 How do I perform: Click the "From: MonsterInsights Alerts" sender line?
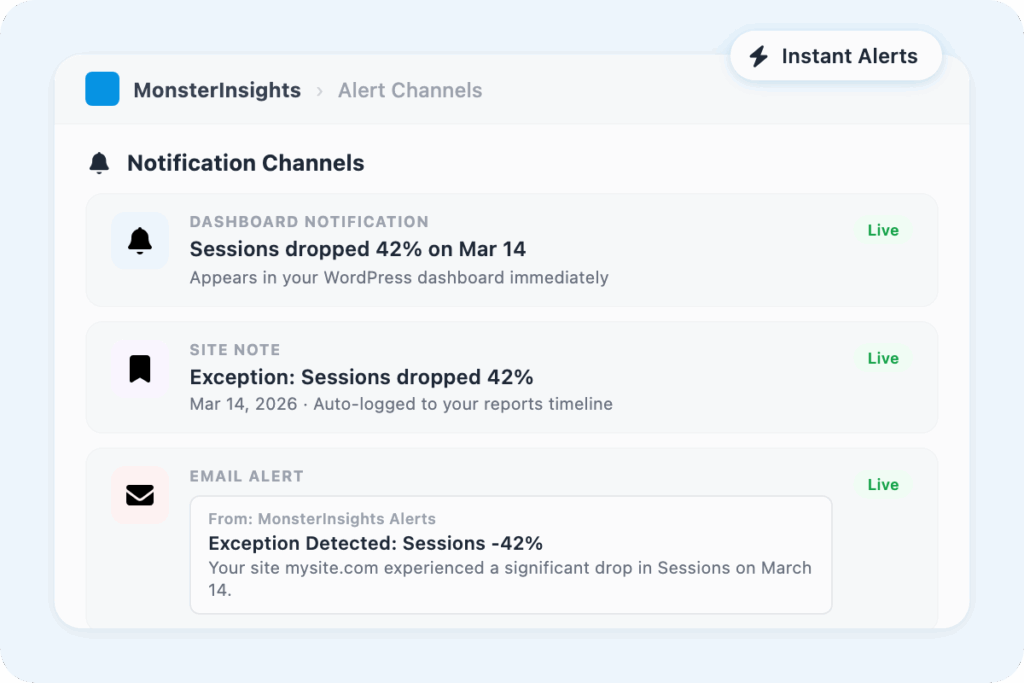click(x=322, y=519)
